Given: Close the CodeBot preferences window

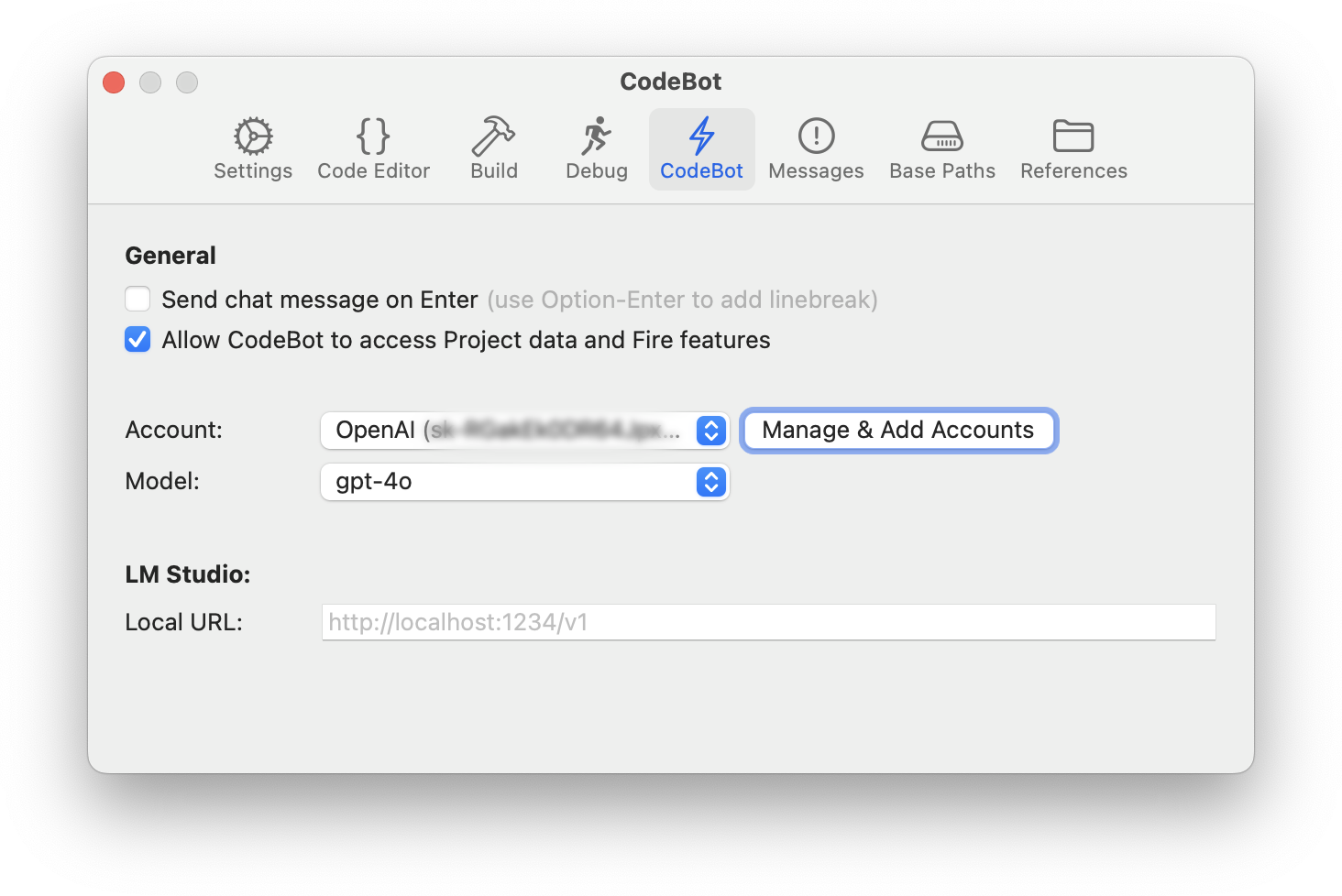Looking at the screenshot, I should click(x=114, y=82).
